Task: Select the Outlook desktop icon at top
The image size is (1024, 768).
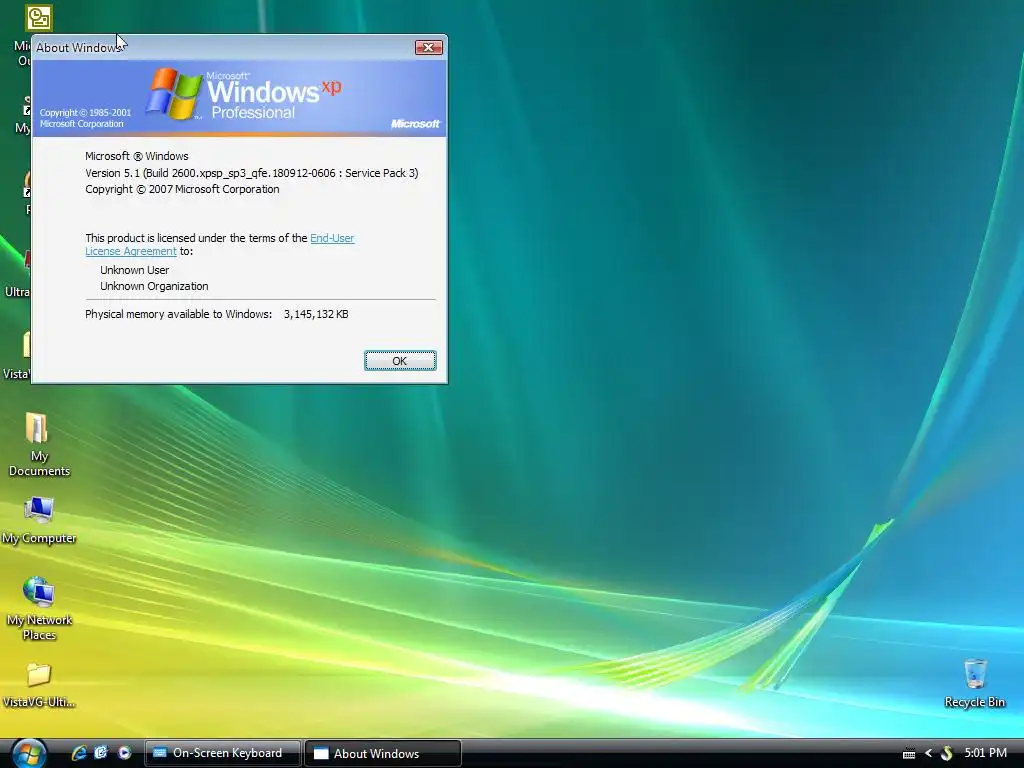Action: (39, 18)
